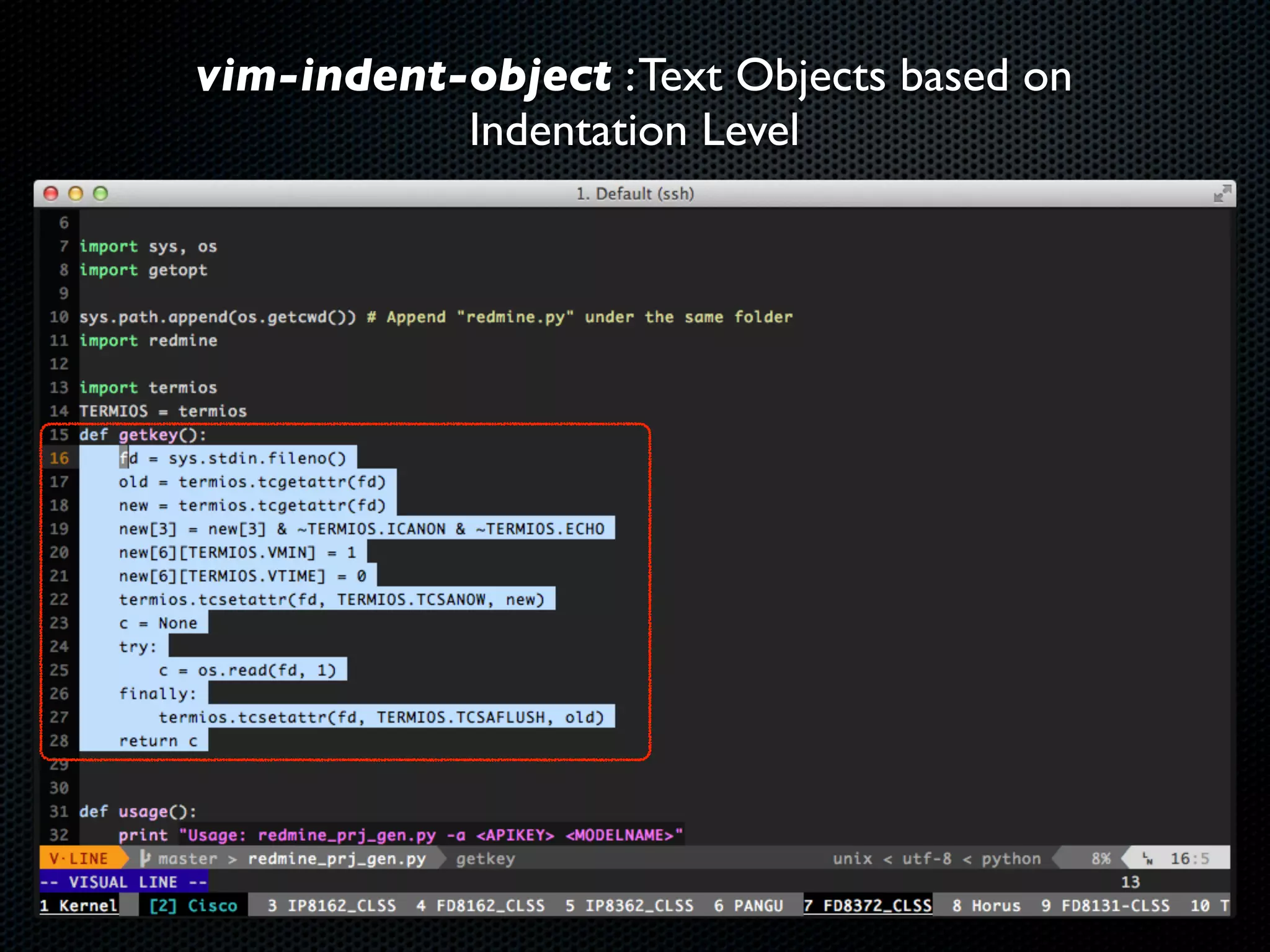Open tmux window 8 Horus

click(987, 906)
